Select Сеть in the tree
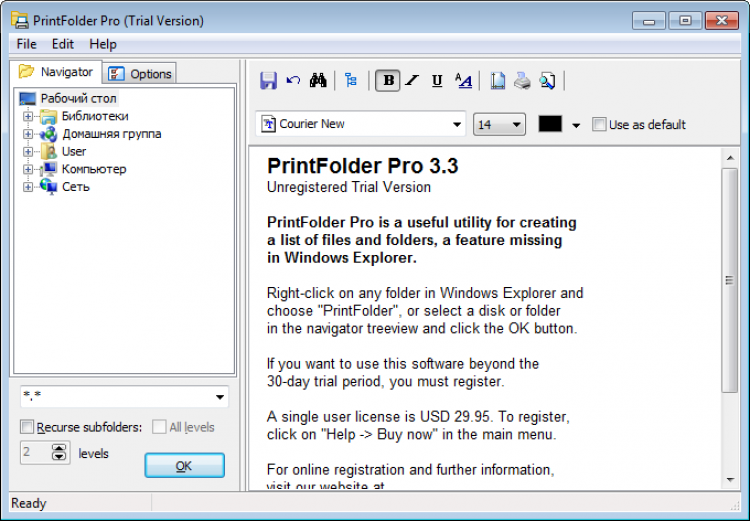 (x=76, y=187)
